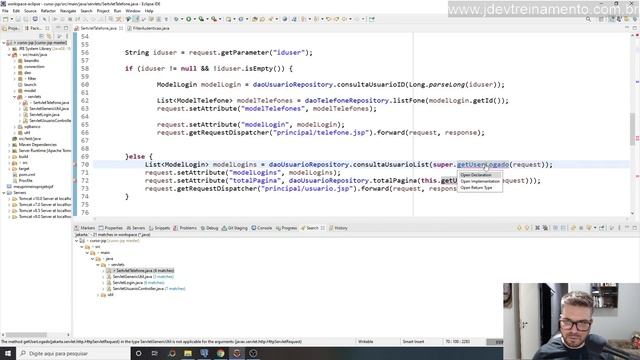Select pom.xml in Project Explorer
640x360 pixels.
point(27,174)
